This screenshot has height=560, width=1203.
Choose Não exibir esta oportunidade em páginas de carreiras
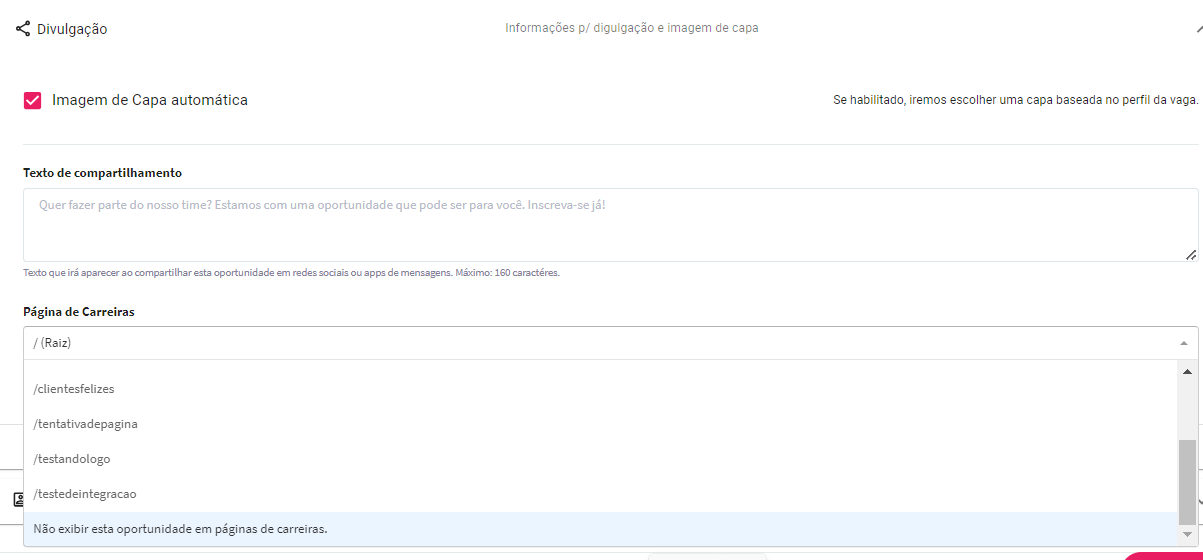point(601,529)
